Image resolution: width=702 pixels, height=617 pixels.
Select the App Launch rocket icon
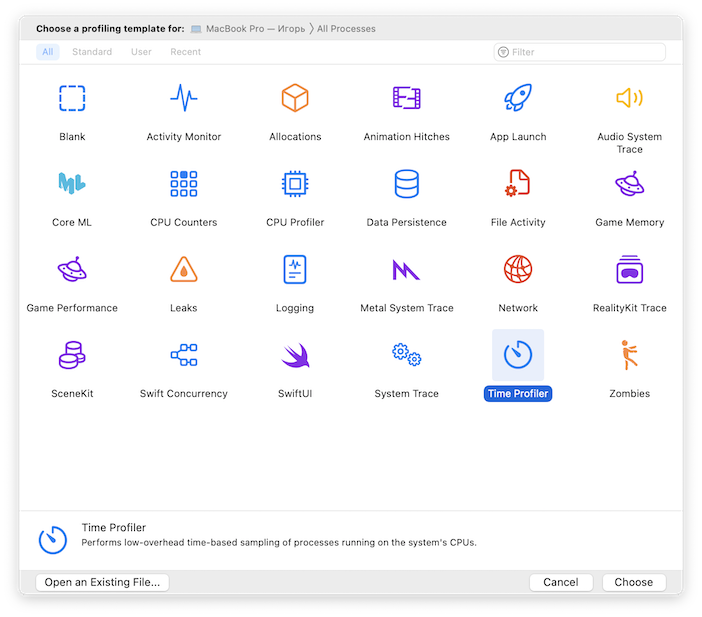pos(518,98)
